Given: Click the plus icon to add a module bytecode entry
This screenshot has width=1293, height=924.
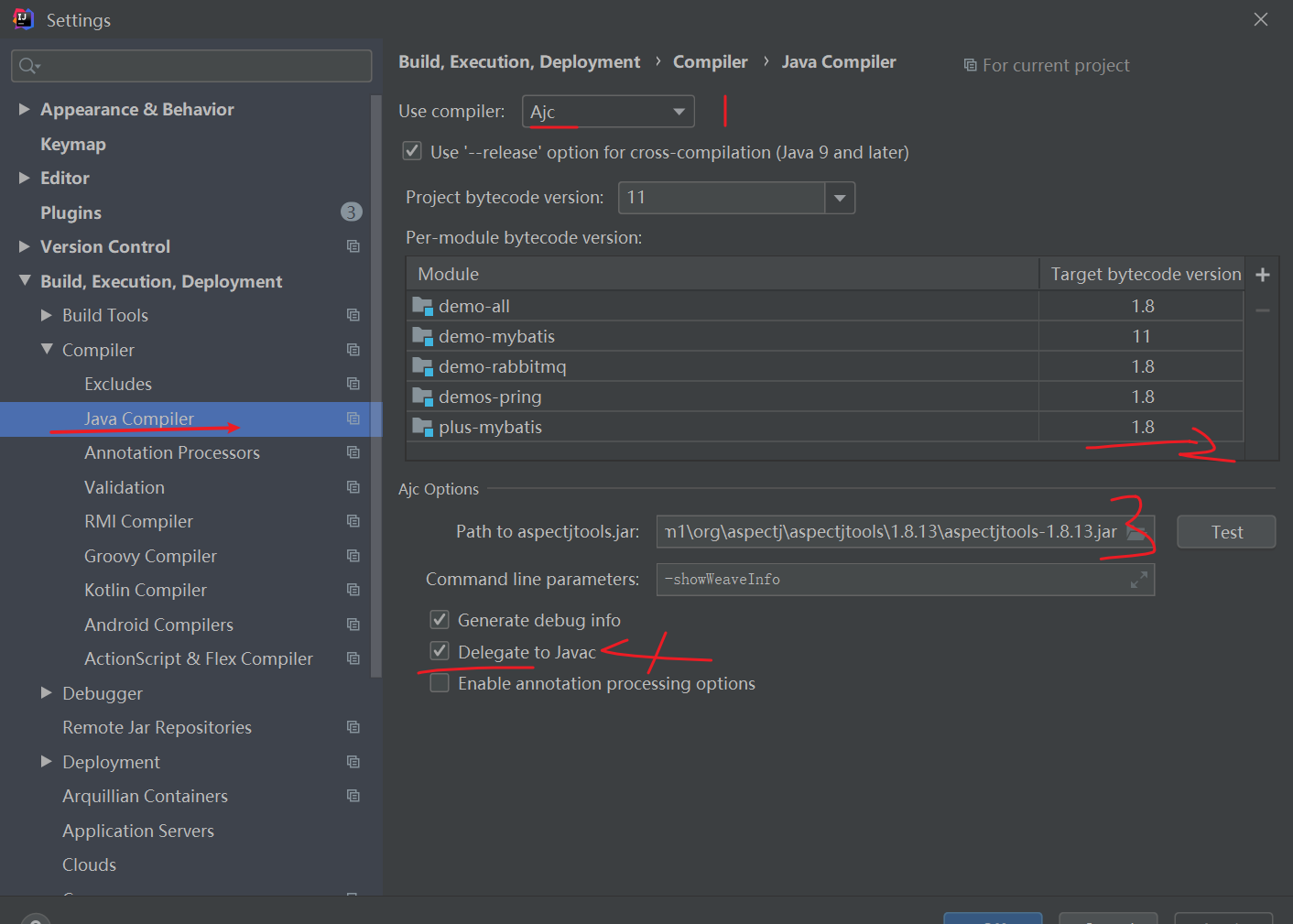Looking at the screenshot, I should [x=1262, y=273].
